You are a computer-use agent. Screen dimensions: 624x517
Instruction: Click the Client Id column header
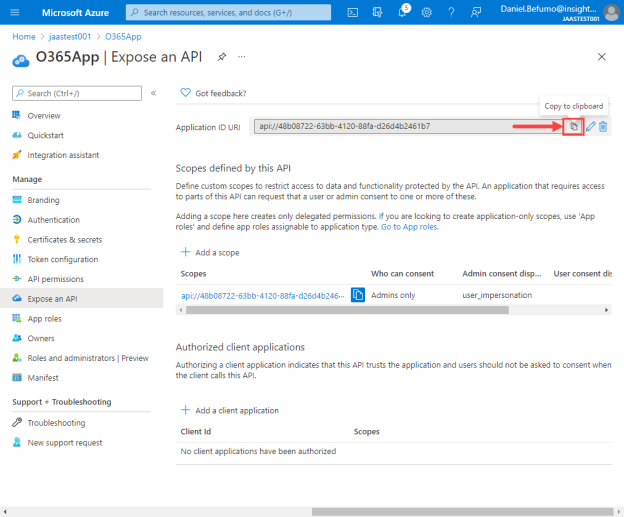point(196,431)
